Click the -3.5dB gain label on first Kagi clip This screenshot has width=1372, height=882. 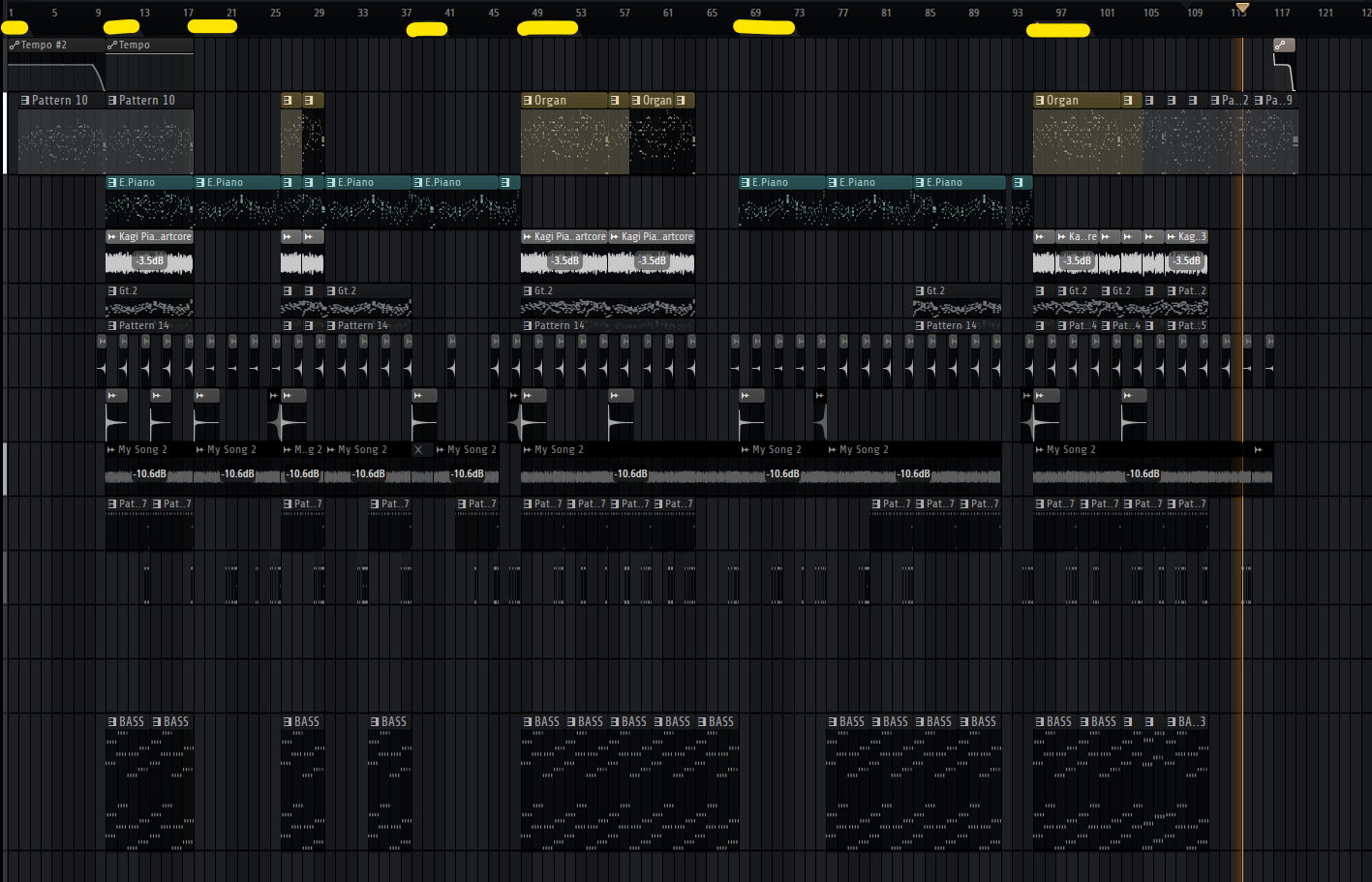[x=149, y=261]
